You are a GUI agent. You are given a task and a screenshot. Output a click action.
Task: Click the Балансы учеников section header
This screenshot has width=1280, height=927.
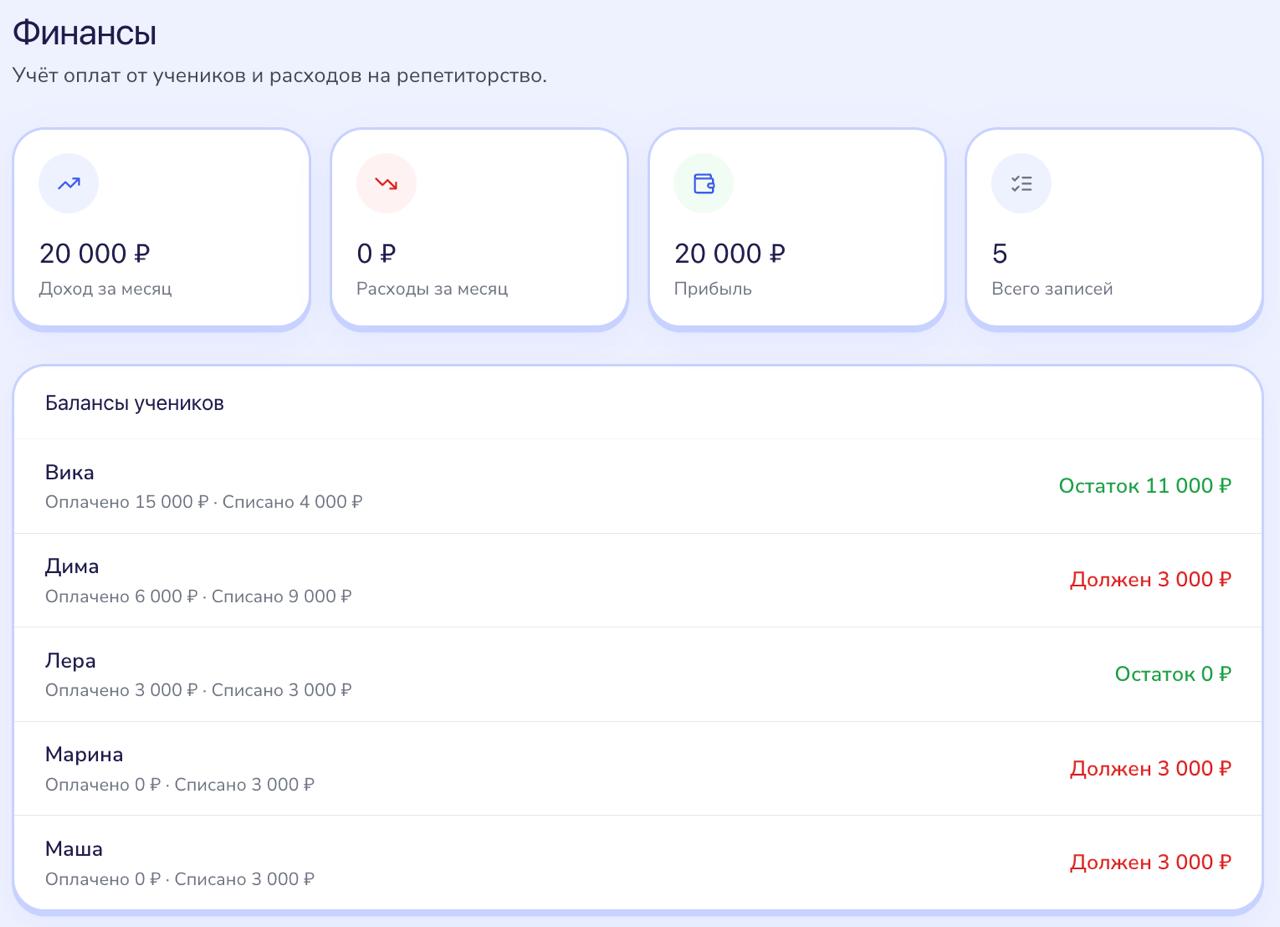[134, 403]
